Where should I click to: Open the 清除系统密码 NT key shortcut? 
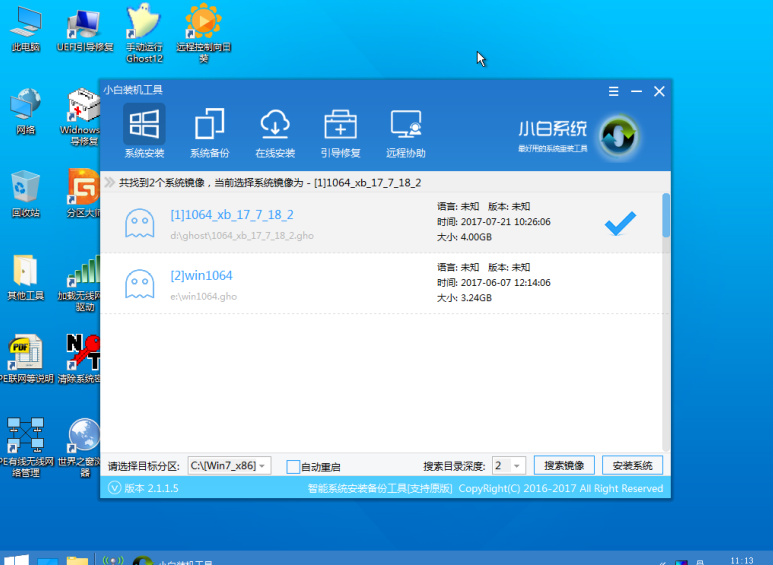[x=80, y=359]
